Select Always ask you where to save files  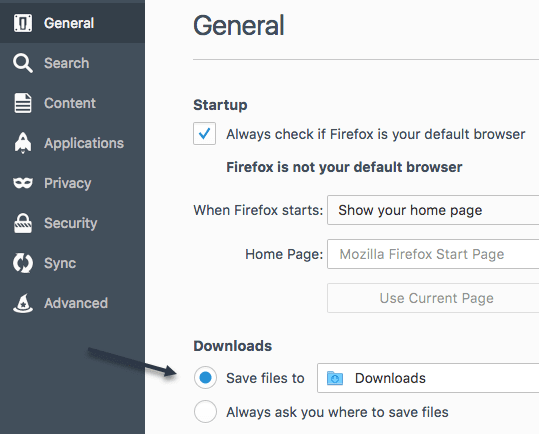point(205,411)
